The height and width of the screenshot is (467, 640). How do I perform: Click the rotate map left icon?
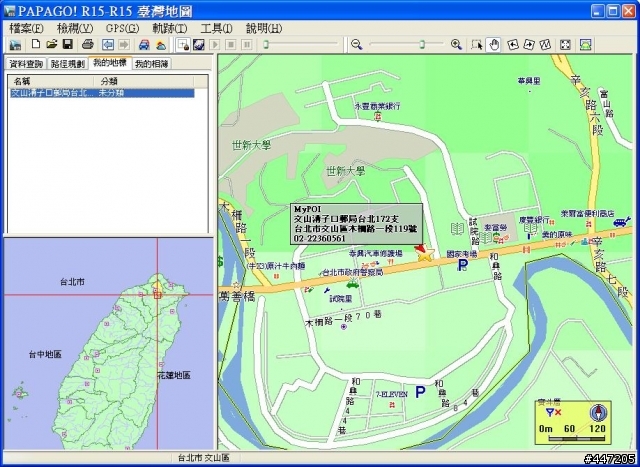pyautogui.click(x=513, y=44)
